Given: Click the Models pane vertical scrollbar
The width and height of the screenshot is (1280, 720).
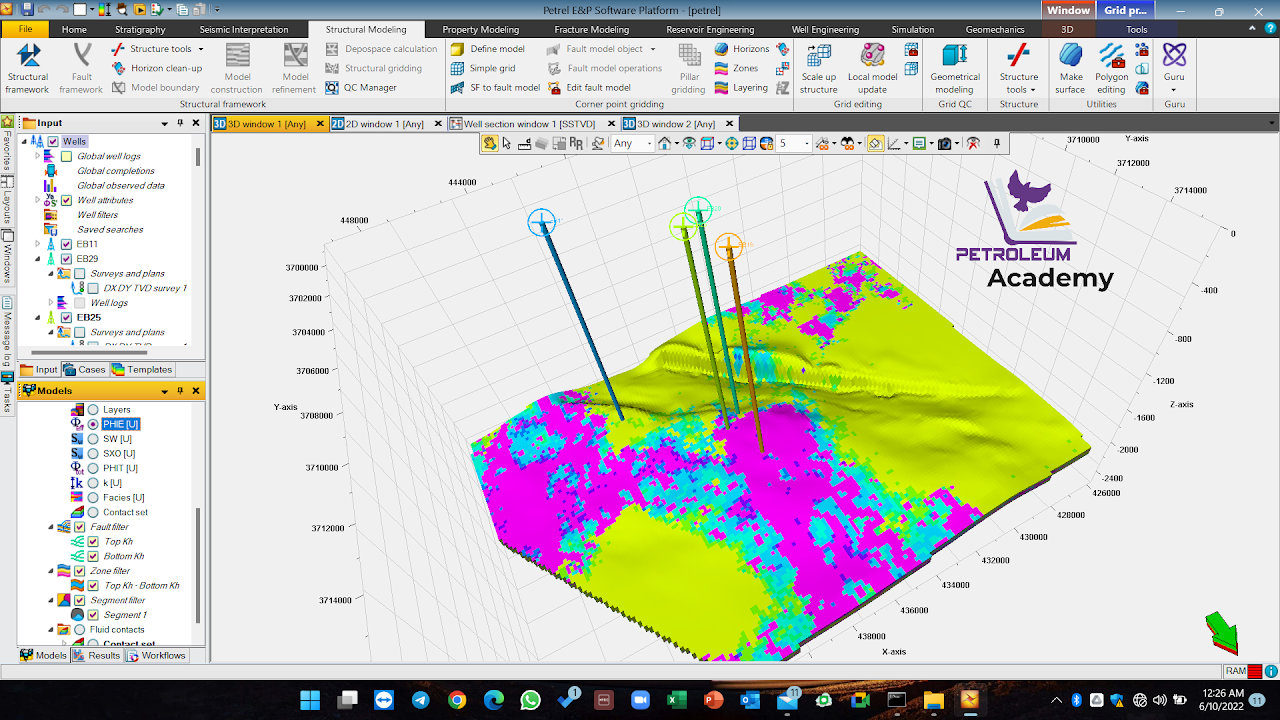Looking at the screenshot, I should pos(198,565).
